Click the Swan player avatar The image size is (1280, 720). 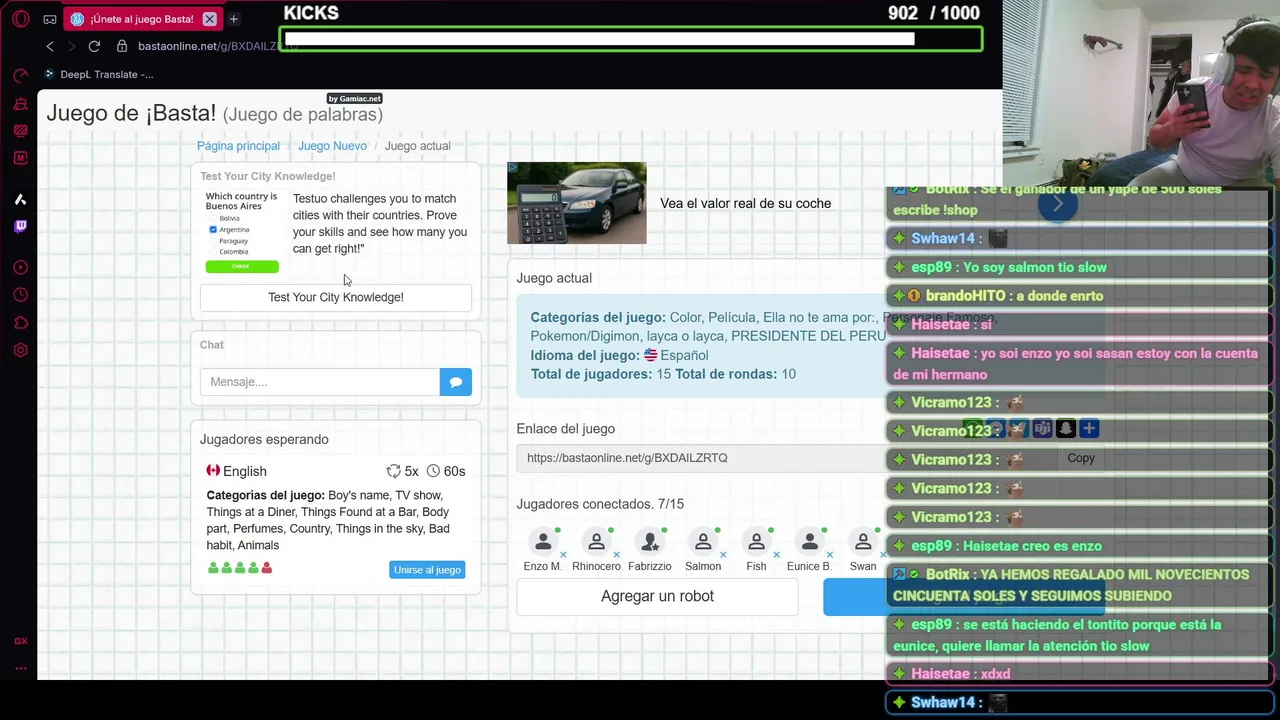[x=863, y=542]
